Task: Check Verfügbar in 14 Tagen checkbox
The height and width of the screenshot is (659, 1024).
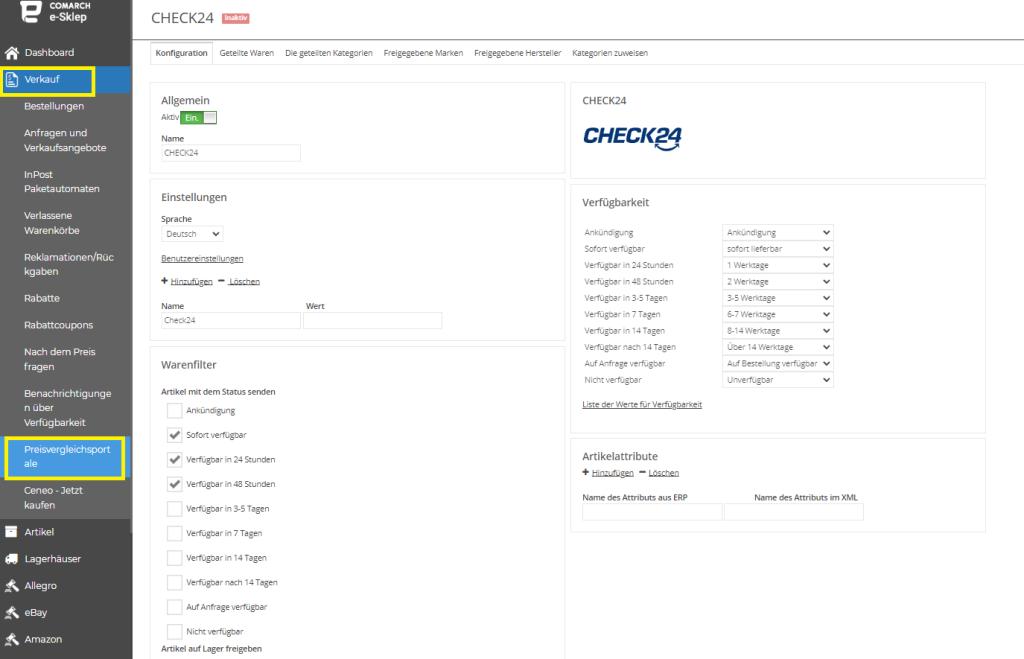Action: point(174,558)
